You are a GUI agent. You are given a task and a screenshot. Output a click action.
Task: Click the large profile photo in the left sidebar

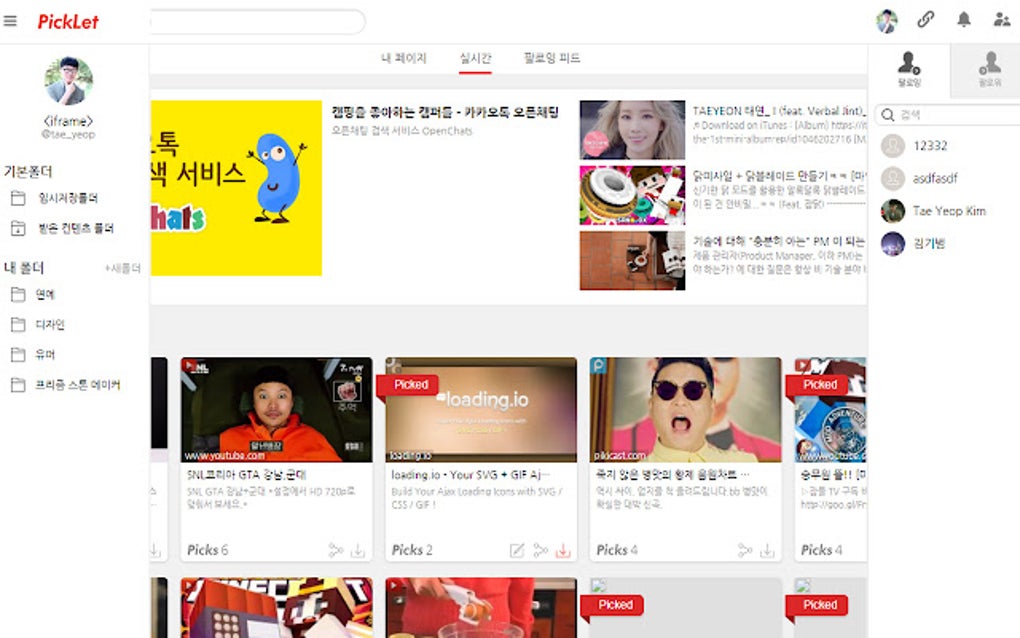(x=68, y=81)
